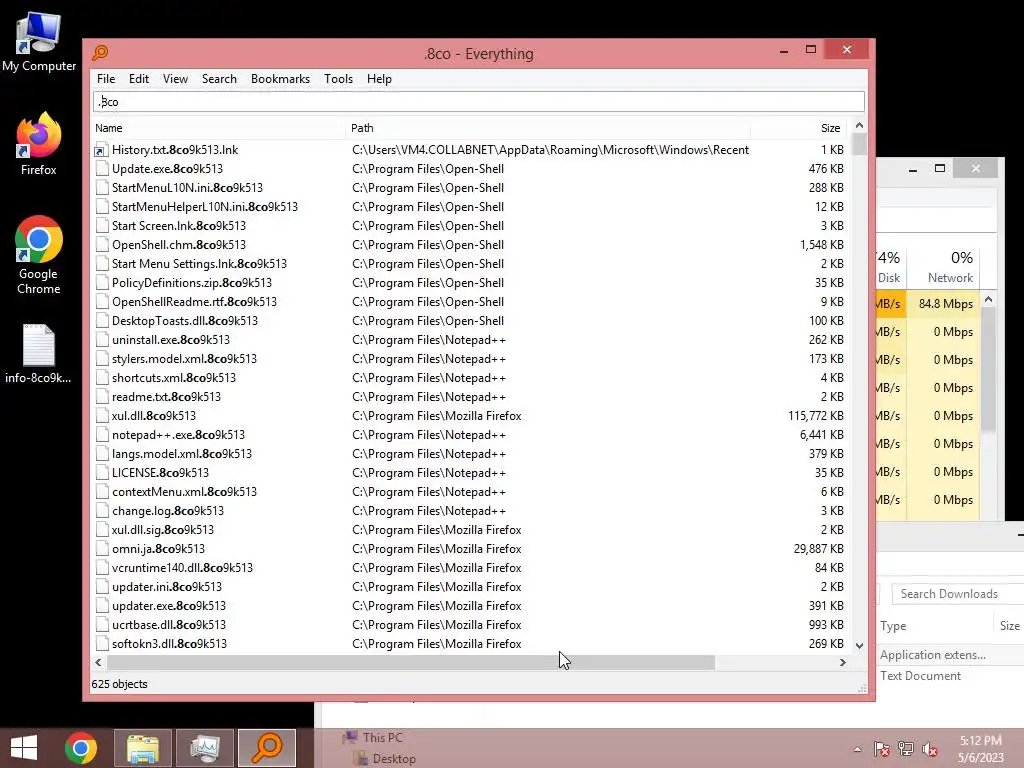
Task: Open the Help menu
Action: click(x=379, y=79)
